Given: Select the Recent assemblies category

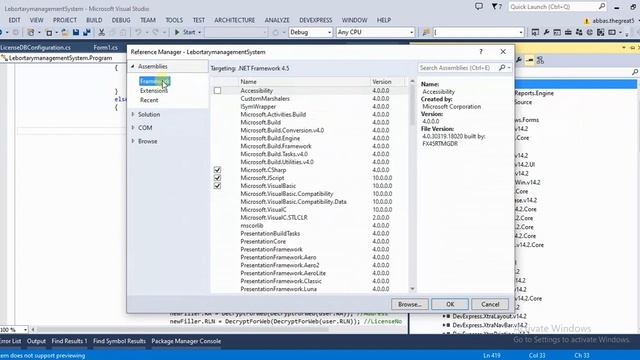Looking at the screenshot, I should tap(149, 100).
